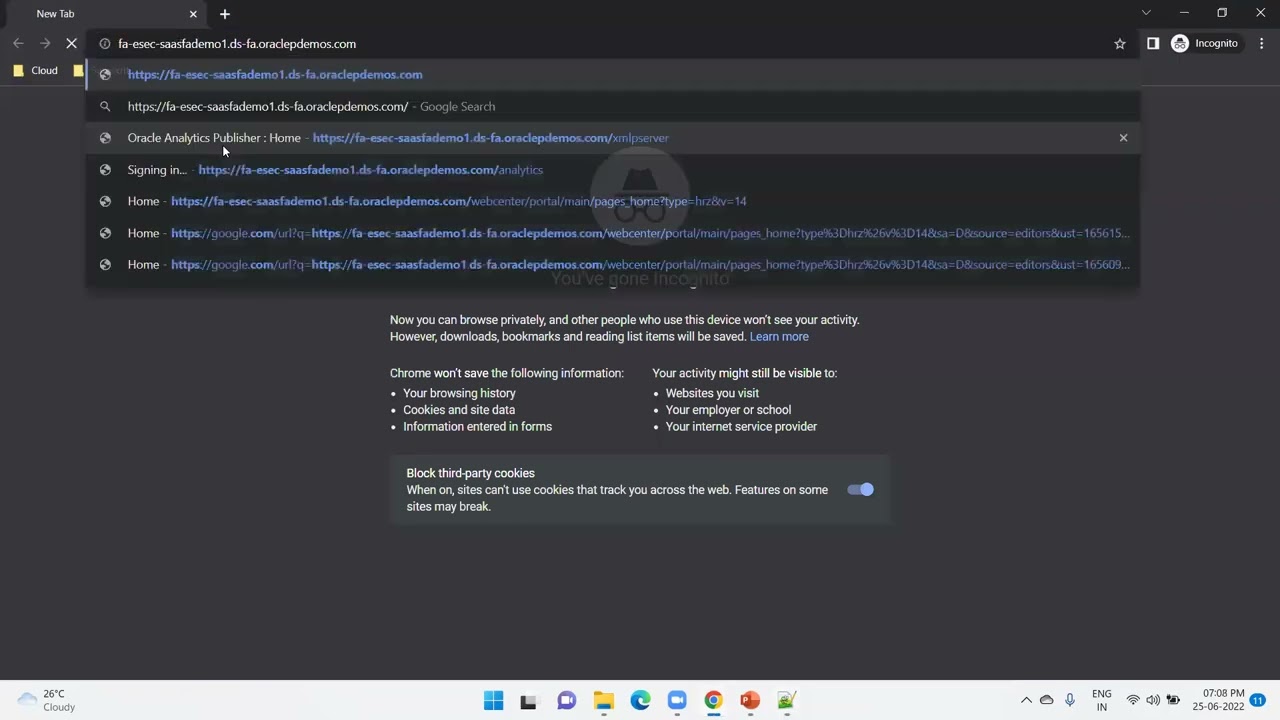Viewport: 1280px width, 720px height.
Task: Click the battery status tray icon
Action: coord(1173,701)
